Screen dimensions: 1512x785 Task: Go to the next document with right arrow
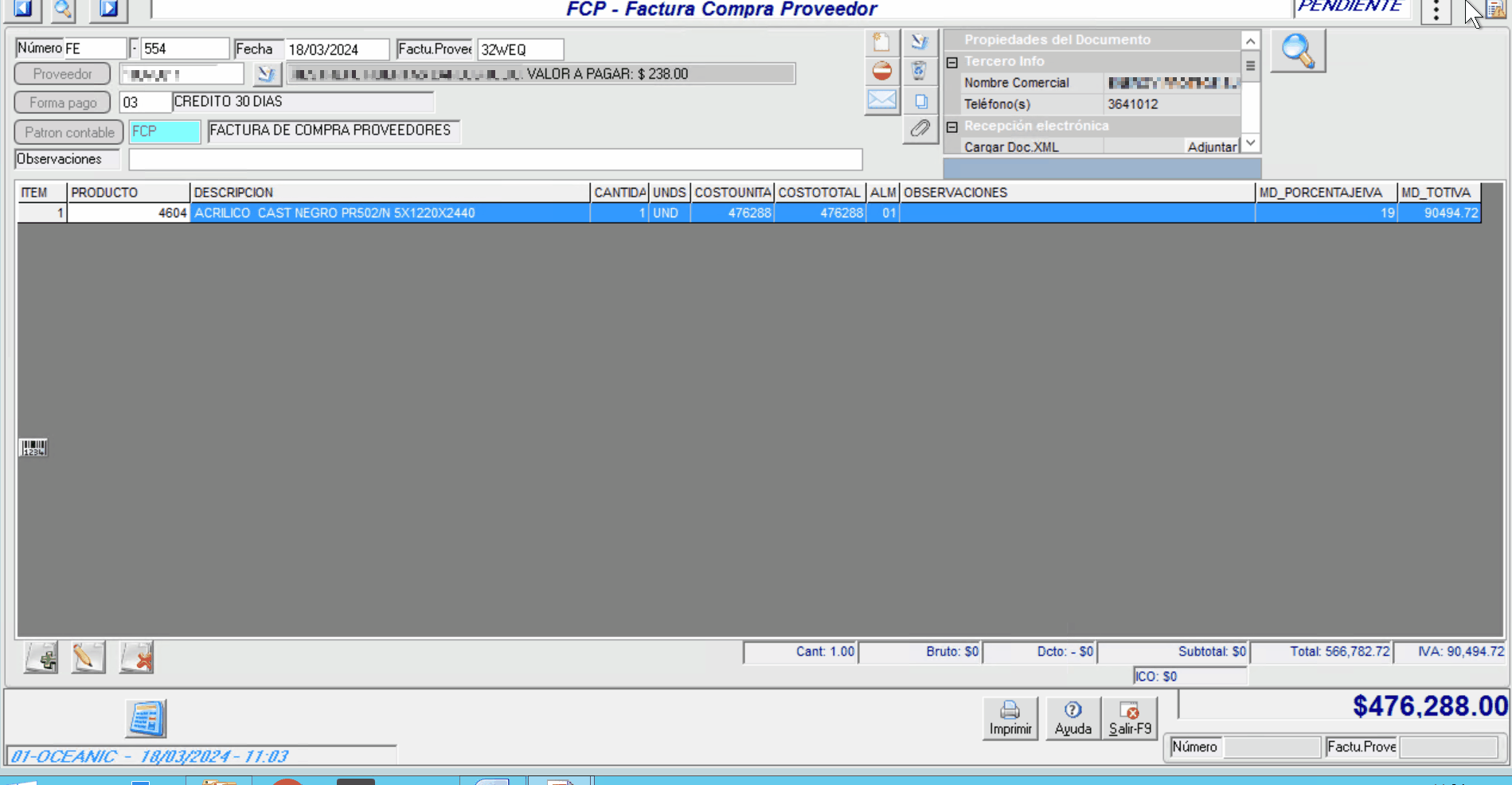[x=108, y=9]
